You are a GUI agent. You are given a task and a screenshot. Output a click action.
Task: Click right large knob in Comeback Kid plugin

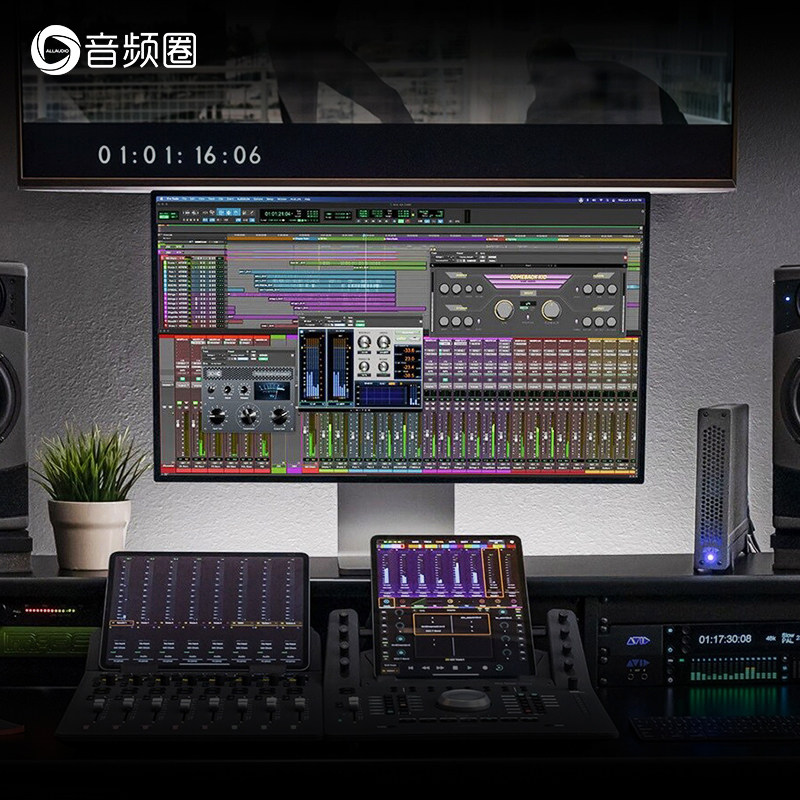click(550, 310)
